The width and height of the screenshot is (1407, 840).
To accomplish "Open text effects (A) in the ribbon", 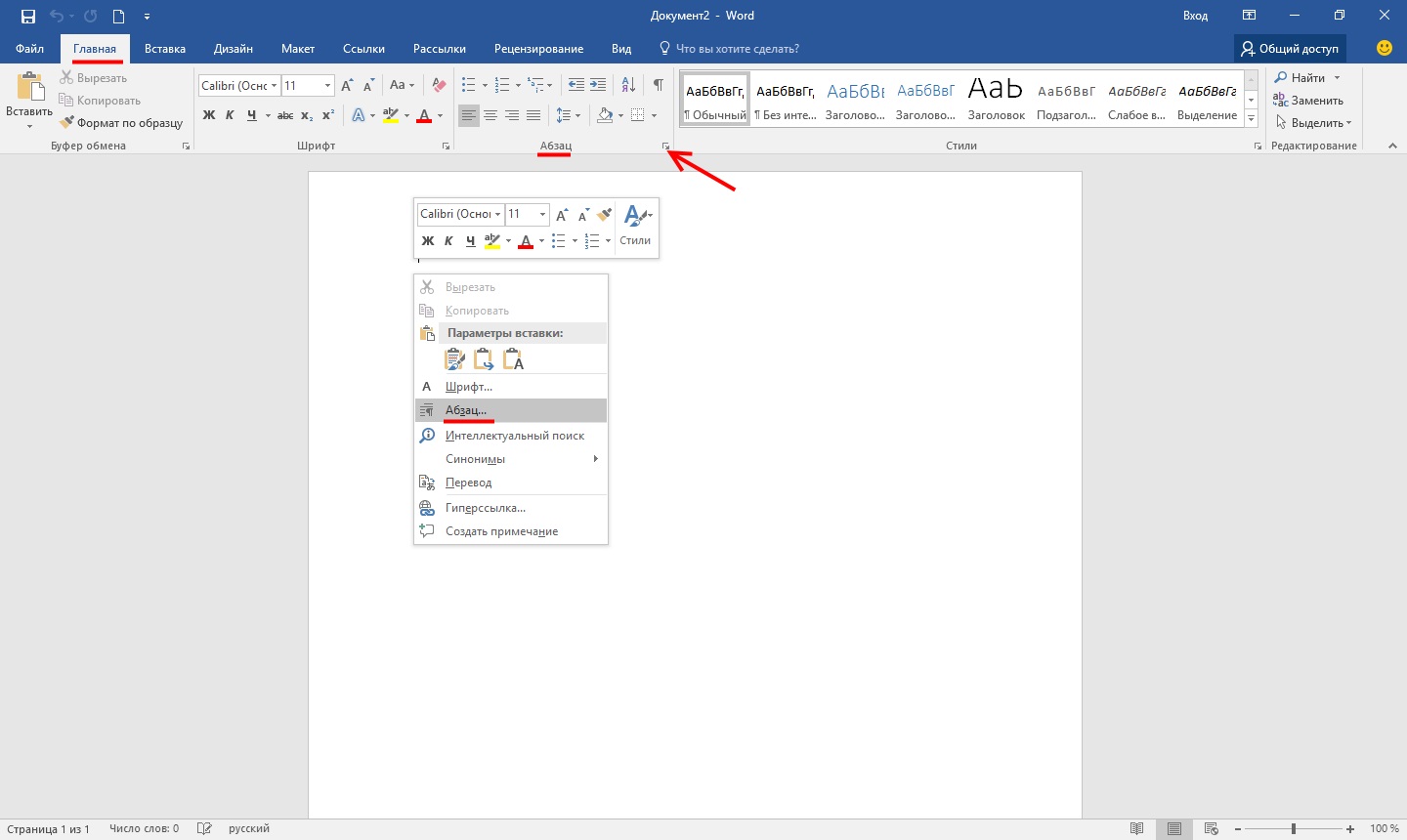I will tap(359, 115).
